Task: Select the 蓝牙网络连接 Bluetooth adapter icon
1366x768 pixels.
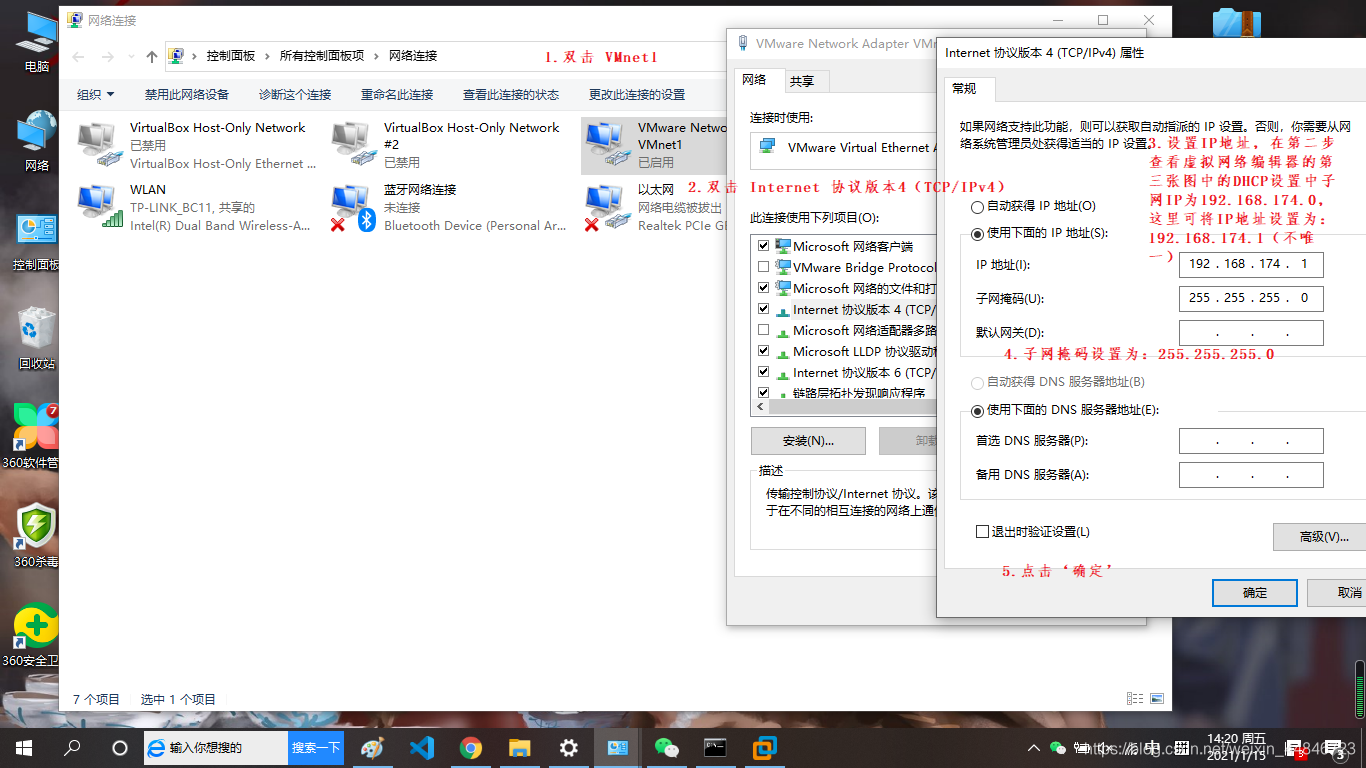Action: pos(354,207)
